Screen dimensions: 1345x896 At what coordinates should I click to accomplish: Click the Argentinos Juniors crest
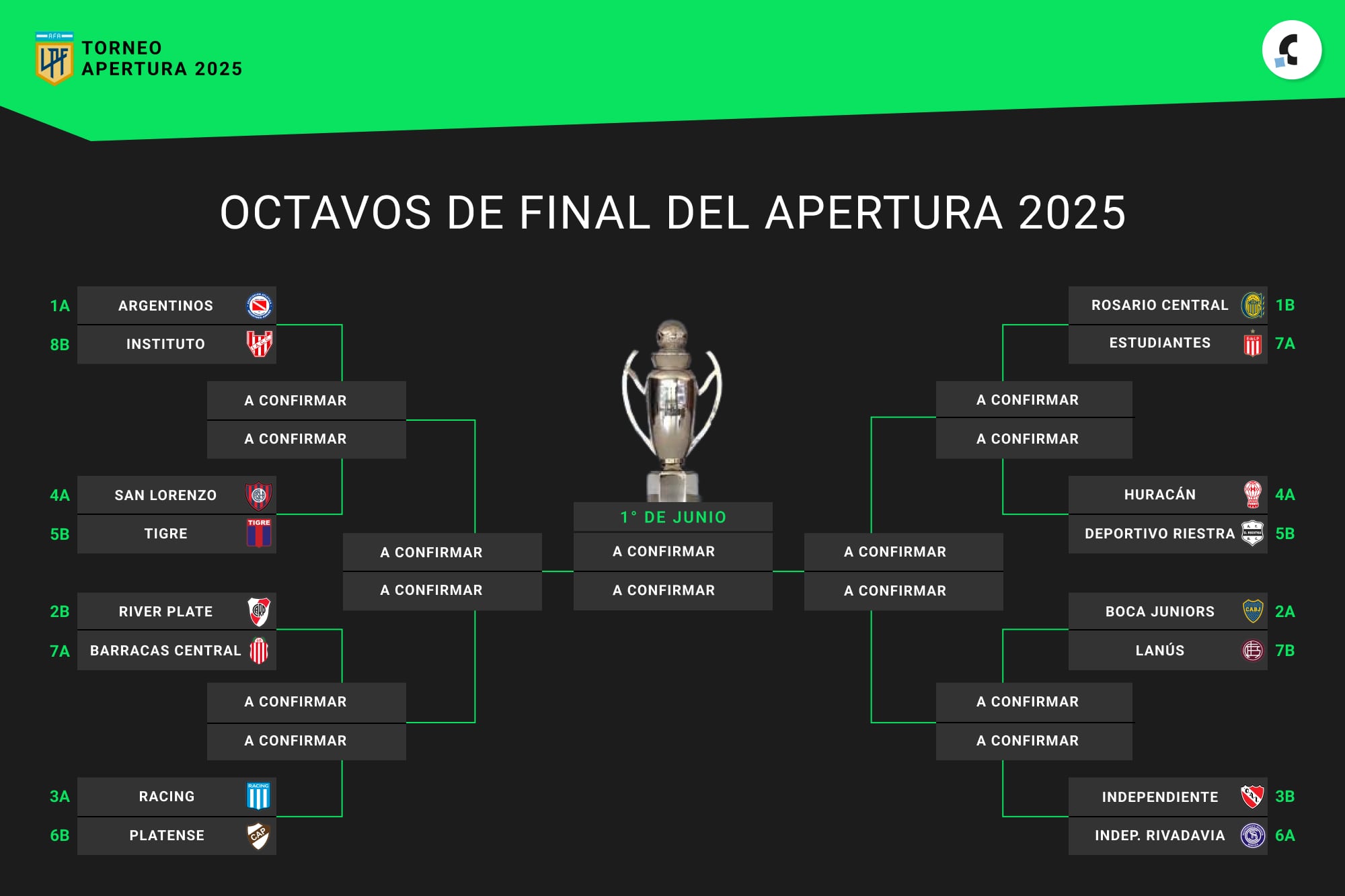click(x=259, y=306)
